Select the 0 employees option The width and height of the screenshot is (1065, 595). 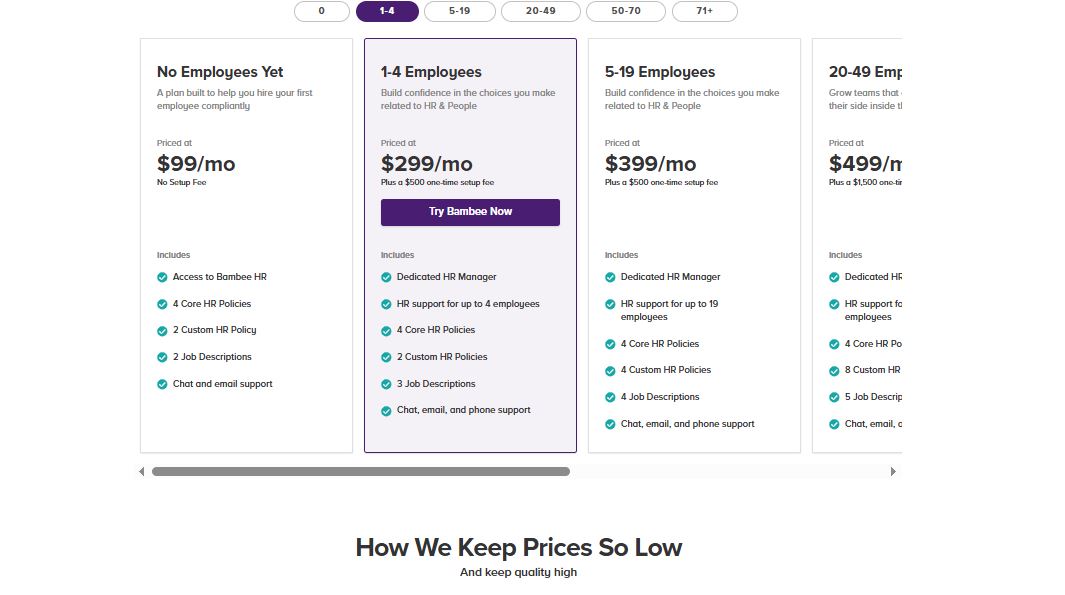[321, 11]
